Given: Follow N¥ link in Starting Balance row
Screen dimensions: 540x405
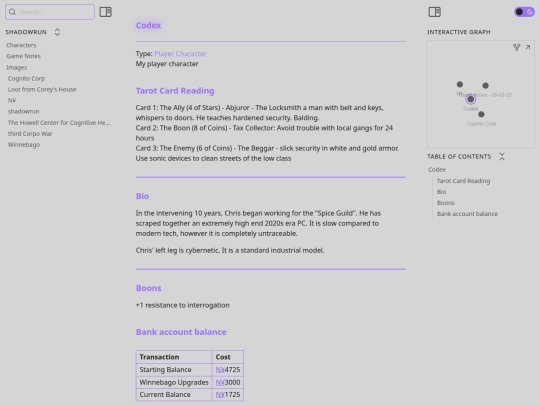Looking at the screenshot, I should [220, 370].
